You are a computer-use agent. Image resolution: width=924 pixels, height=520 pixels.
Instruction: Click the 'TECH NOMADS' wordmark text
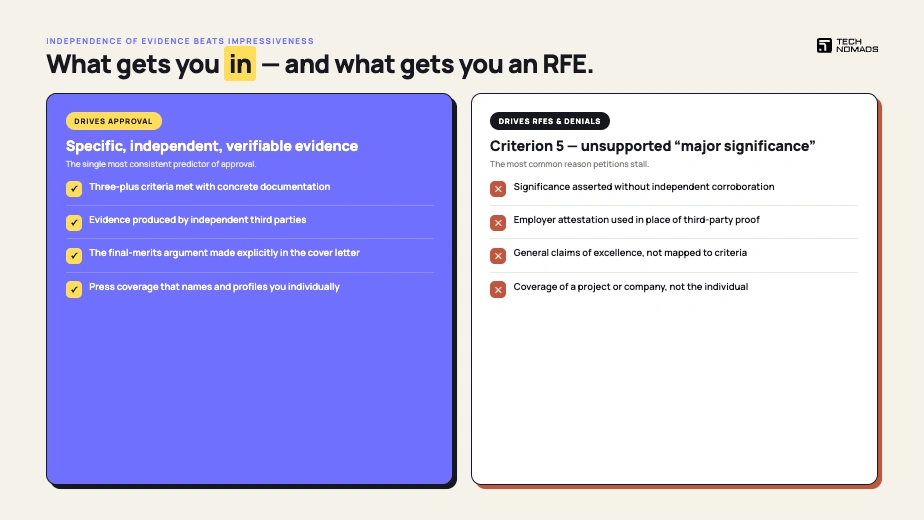(857, 45)
